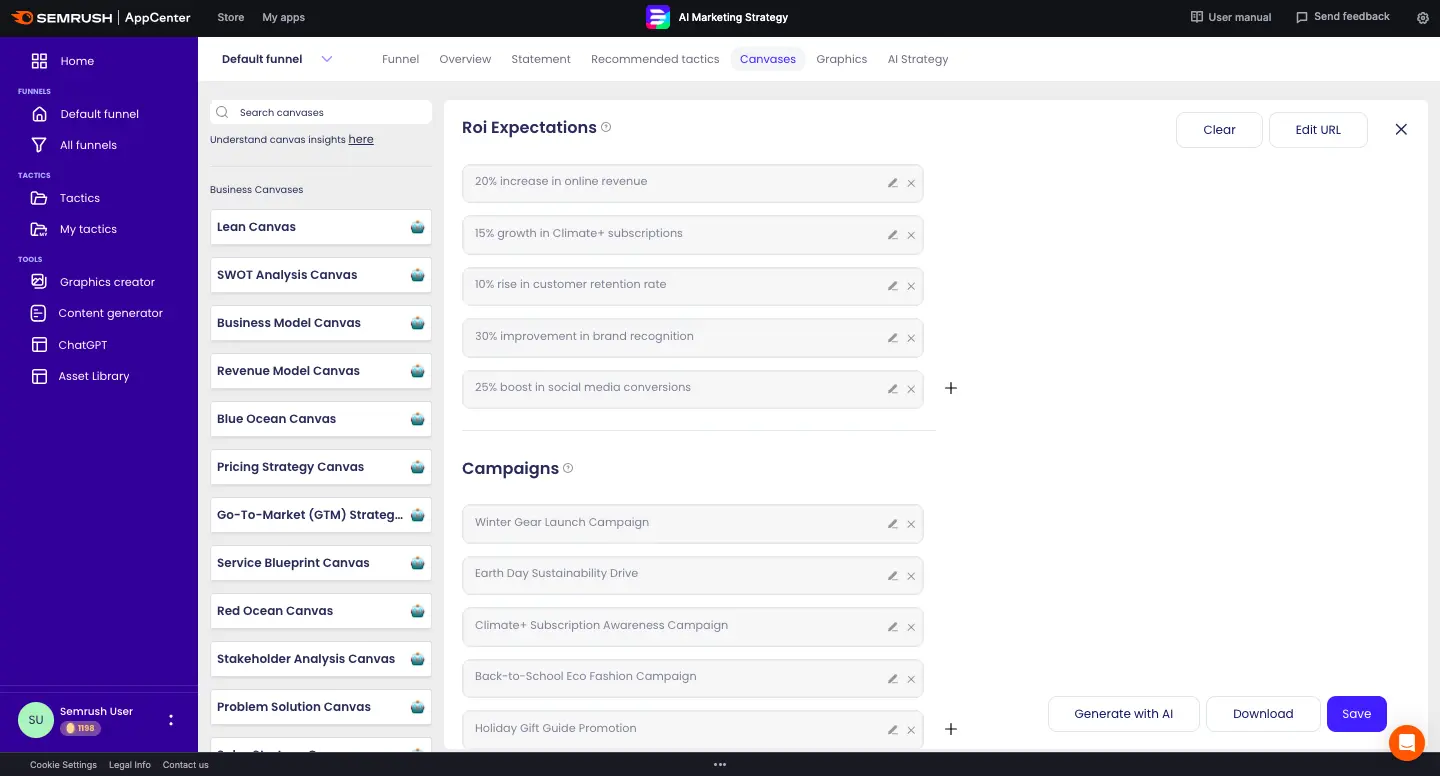Open the Recommended tactics tab

[655, 59]
